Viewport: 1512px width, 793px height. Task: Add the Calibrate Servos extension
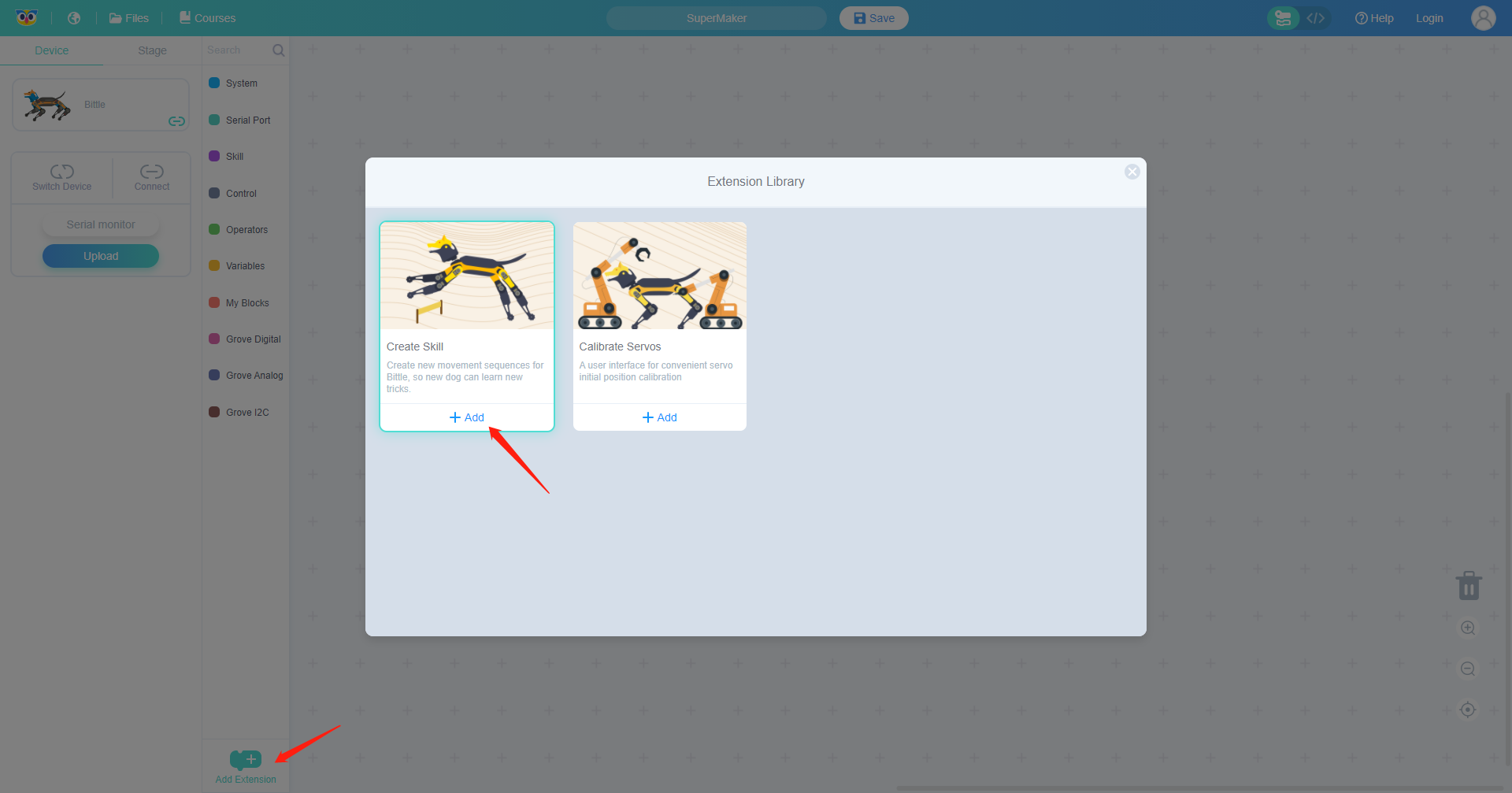pyautogui.click(x=660, y=417)
